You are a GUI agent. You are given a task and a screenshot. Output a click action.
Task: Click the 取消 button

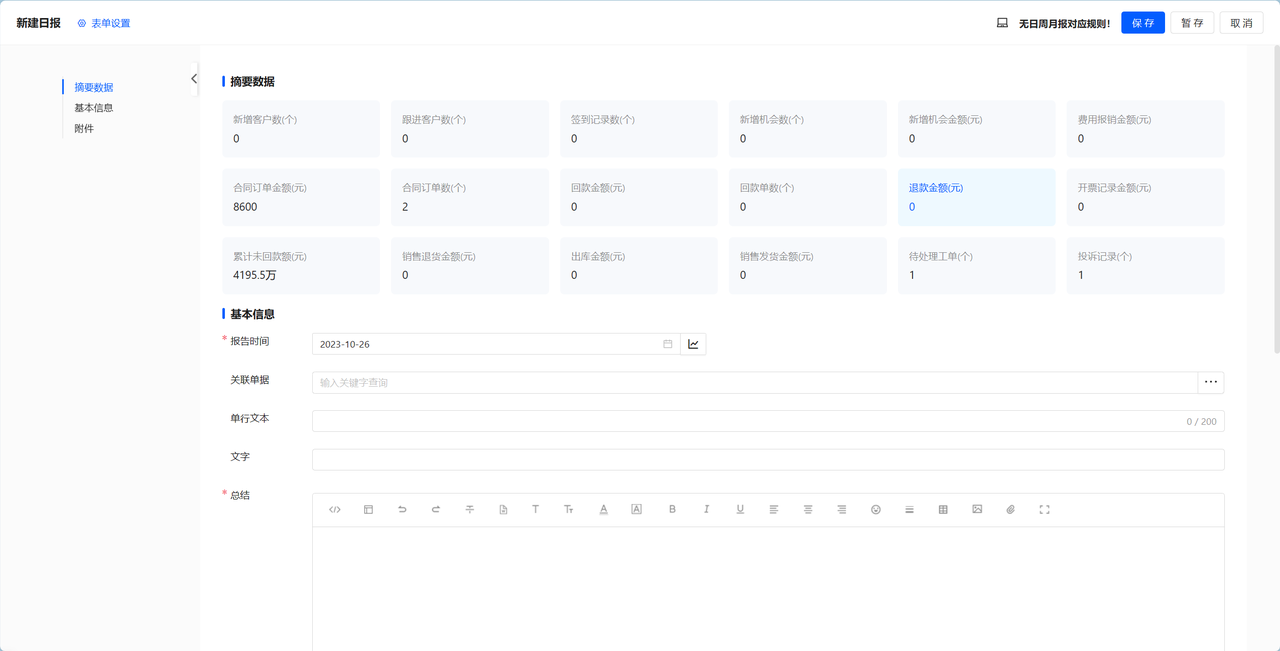coord(1242,23)
